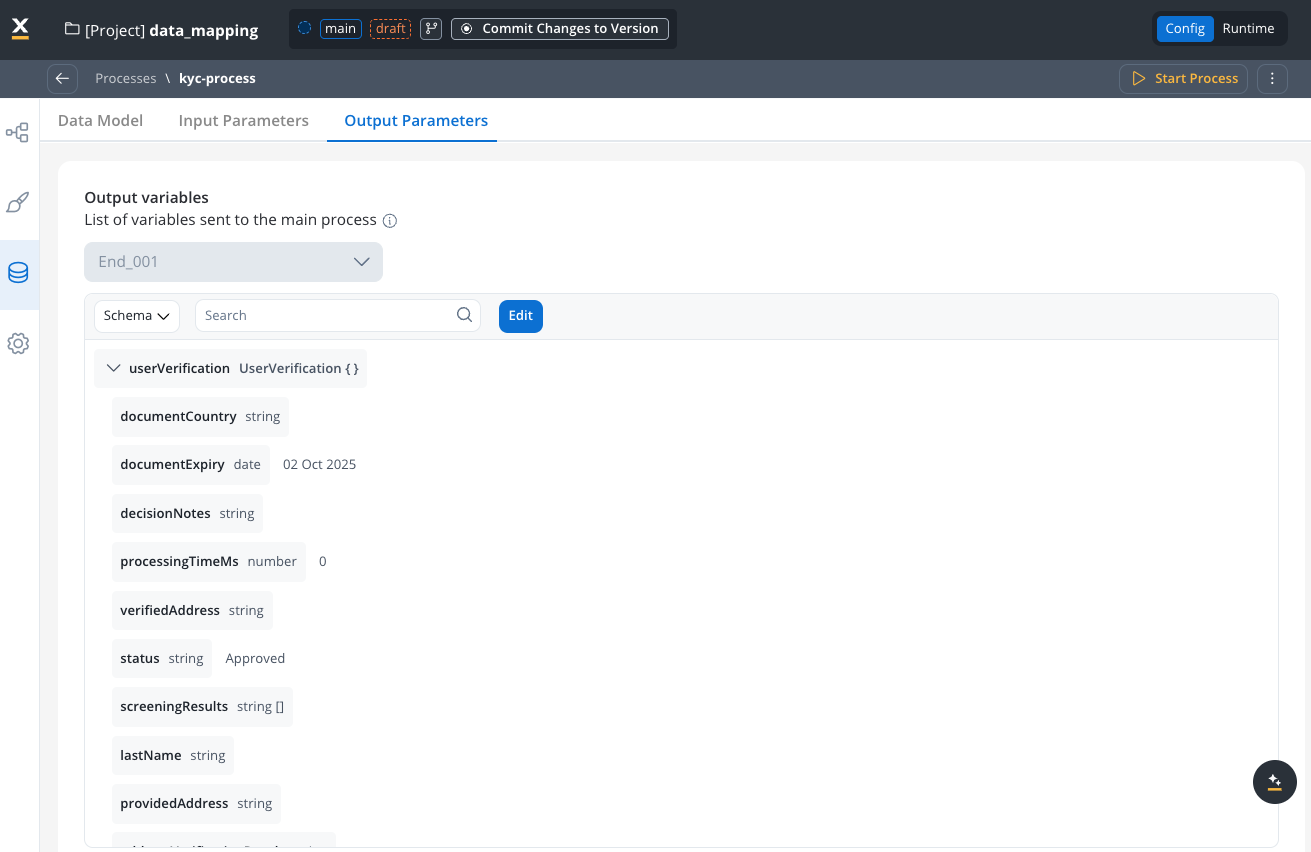Select the providedAddress attribute
The image size is (1311, 852).
click(x=196, y=804)
